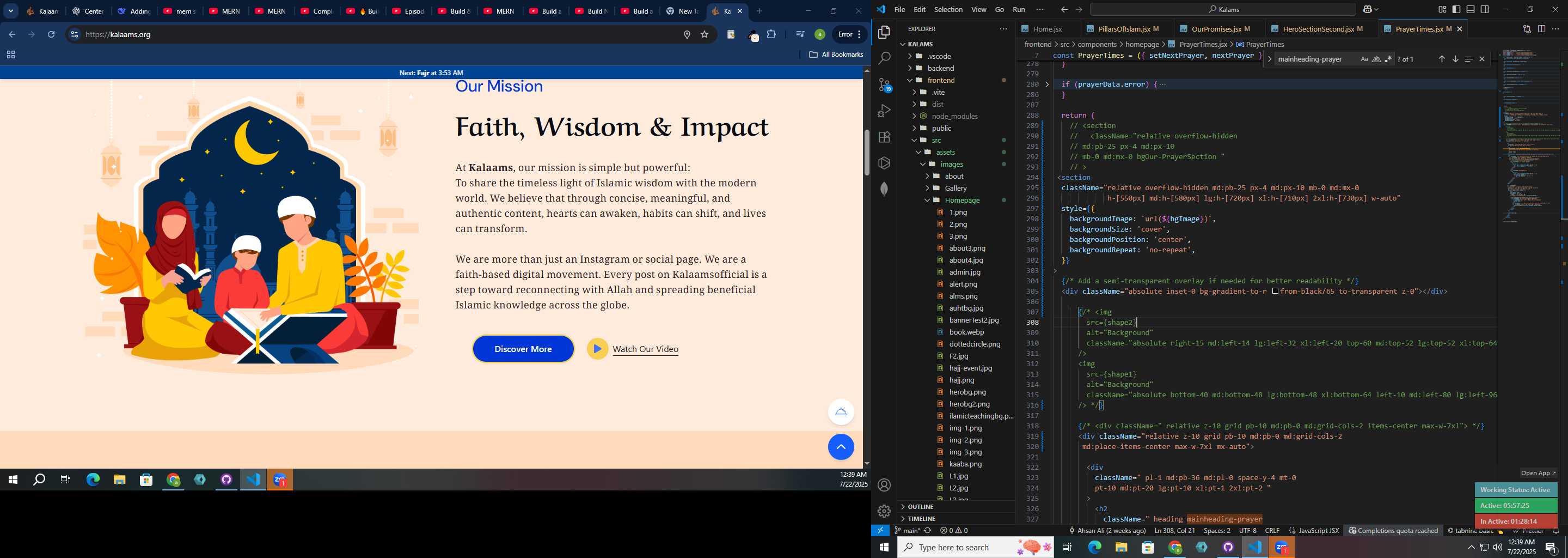The image size is (1568, 558).
Task: Expand the backend folder
Action: tap(909, 68)
